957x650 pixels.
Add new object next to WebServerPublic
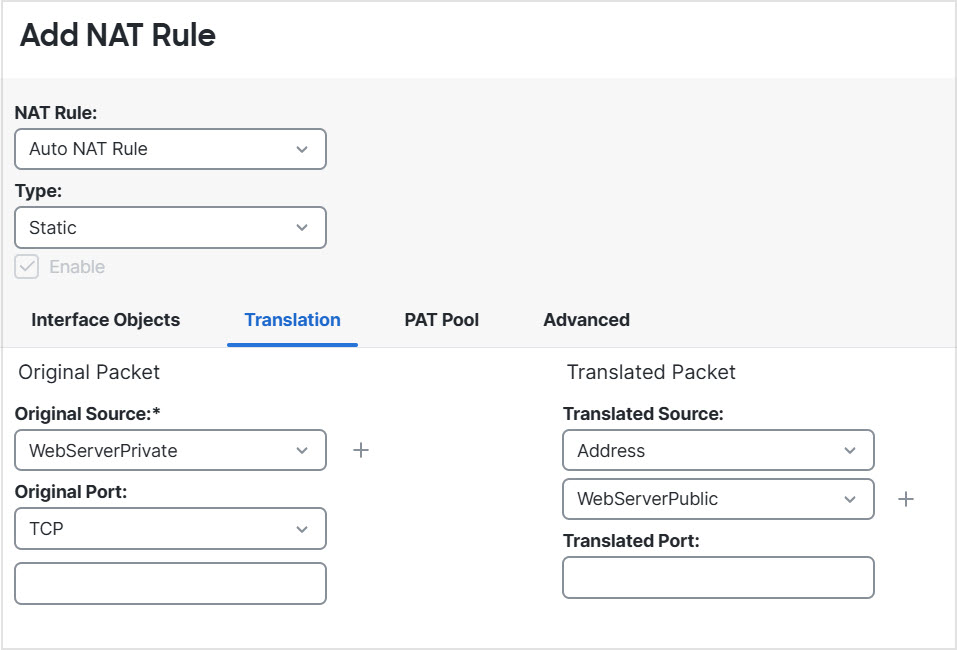coord(906,499)
